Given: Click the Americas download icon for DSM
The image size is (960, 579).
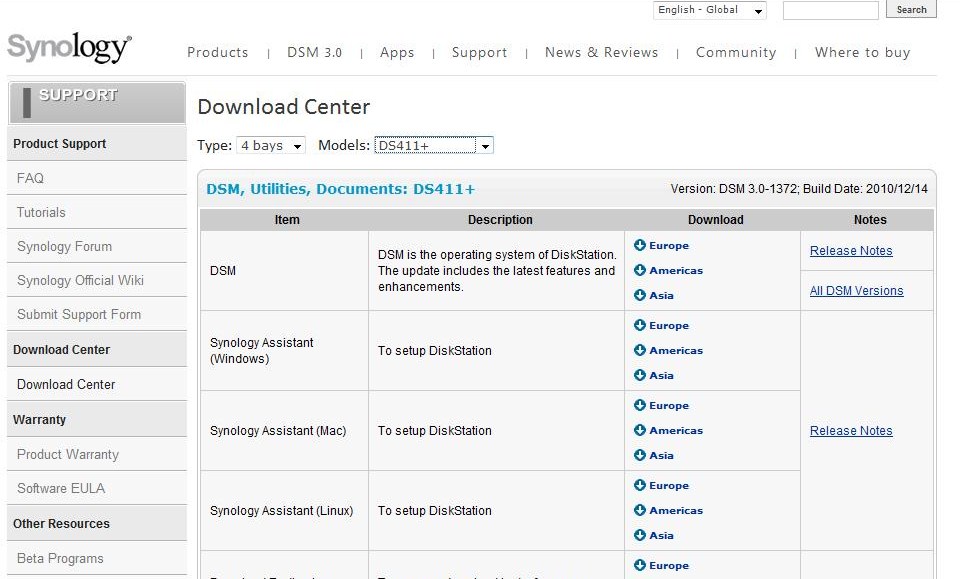Looking at the screenshot, I should 640,270.
